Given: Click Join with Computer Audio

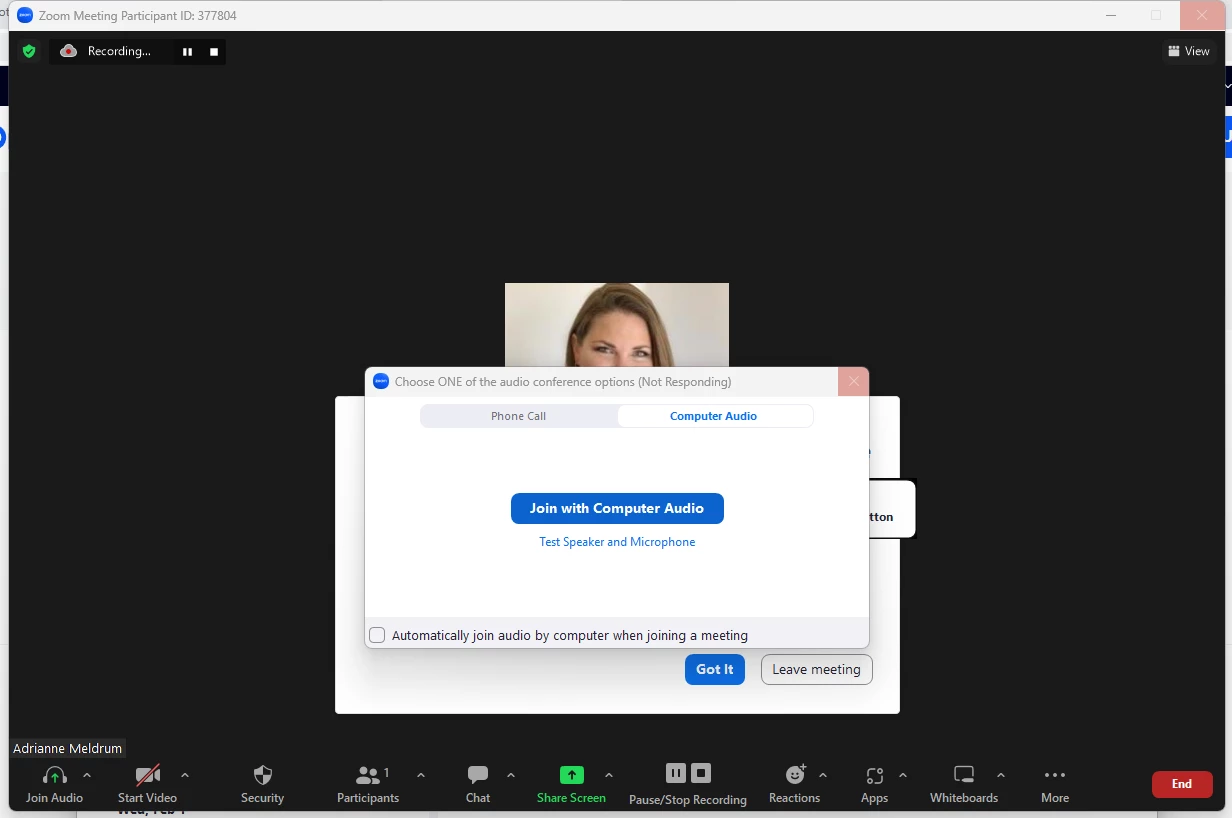Looking at the screenshot, I should point(617,508).
